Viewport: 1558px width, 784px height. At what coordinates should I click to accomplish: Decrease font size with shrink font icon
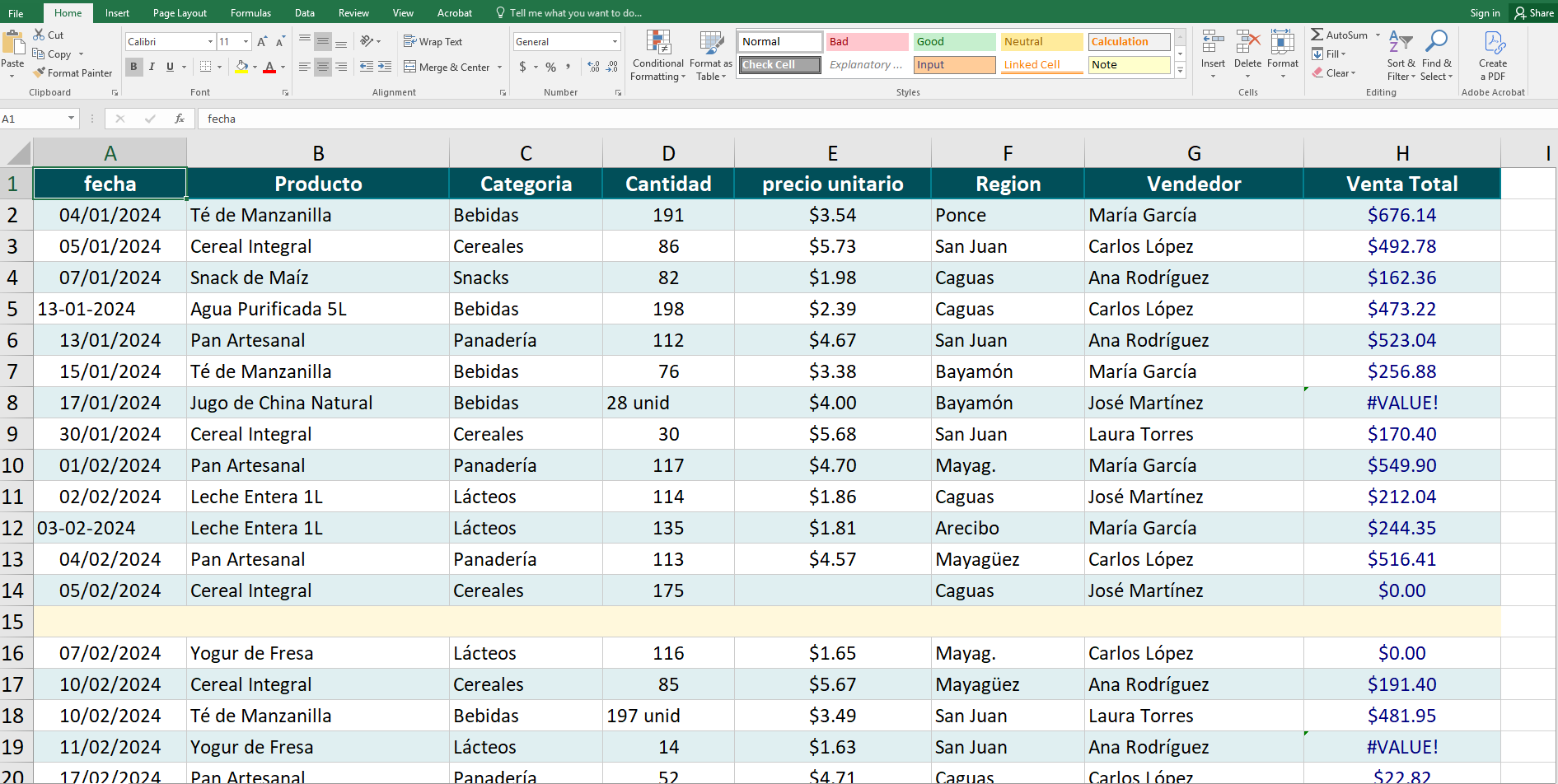tap(280, 41)
